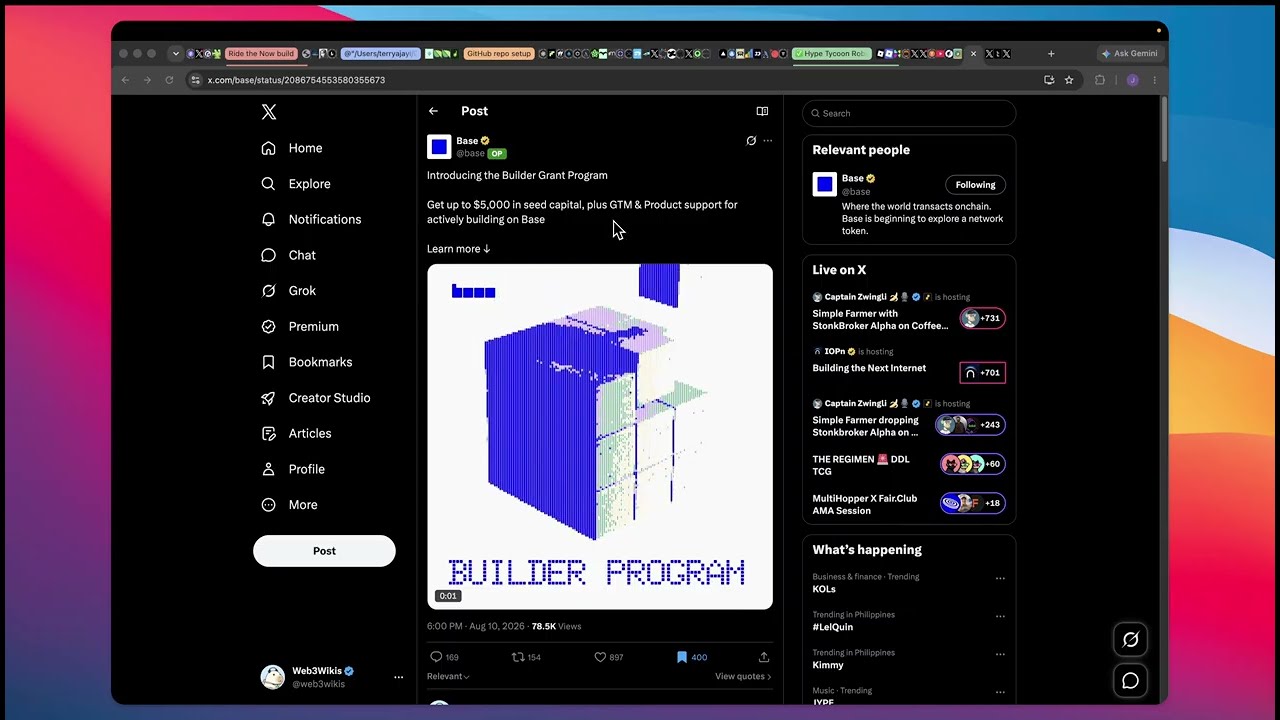Open the View quotes link
Screen dimensions: 1280x720
tap(743, 677)
